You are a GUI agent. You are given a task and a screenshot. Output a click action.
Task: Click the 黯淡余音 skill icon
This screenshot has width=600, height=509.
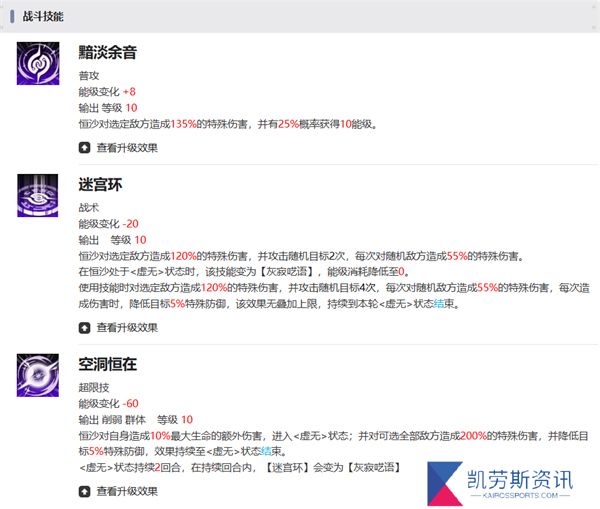(x=38, y=63)
